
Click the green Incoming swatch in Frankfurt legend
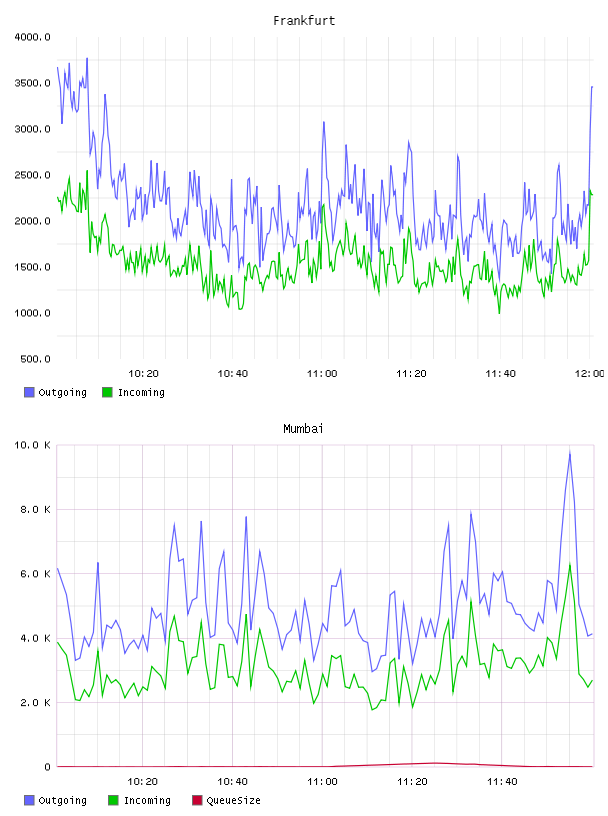107,392
